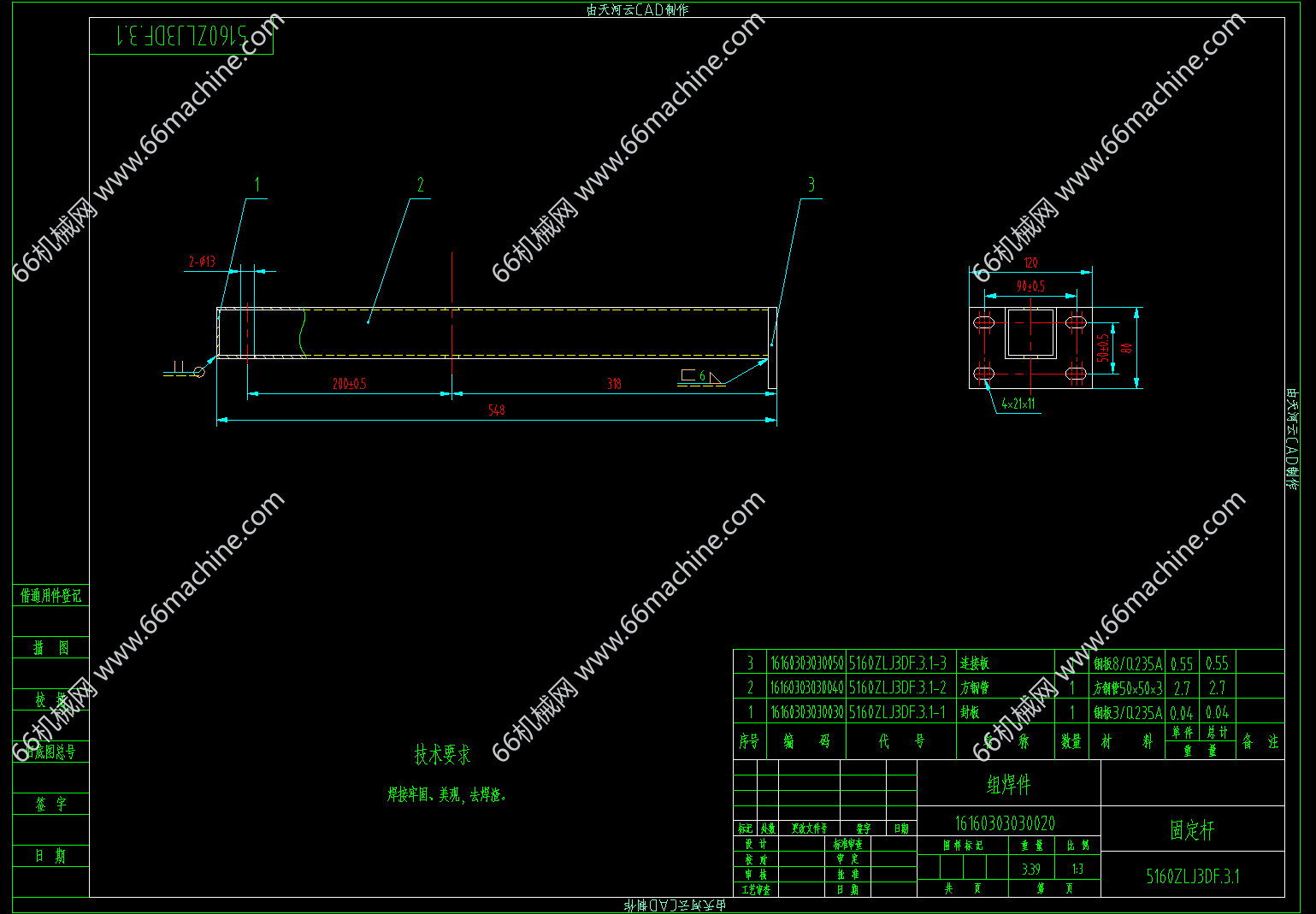Viewport: 1316px width, 914px height.
Task: Select the fillet weld symbol marked 6
Action: point(701,376)
